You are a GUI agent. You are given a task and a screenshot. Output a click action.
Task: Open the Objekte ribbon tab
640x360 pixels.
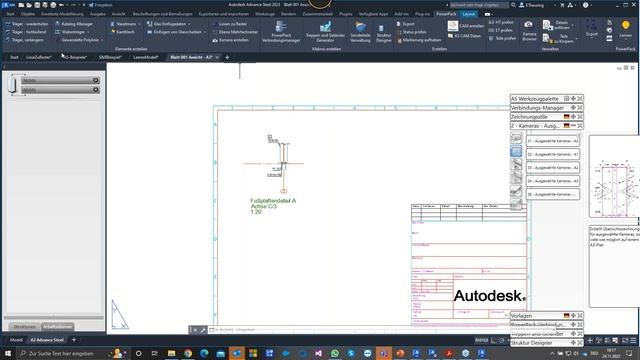tap(28, 14)
